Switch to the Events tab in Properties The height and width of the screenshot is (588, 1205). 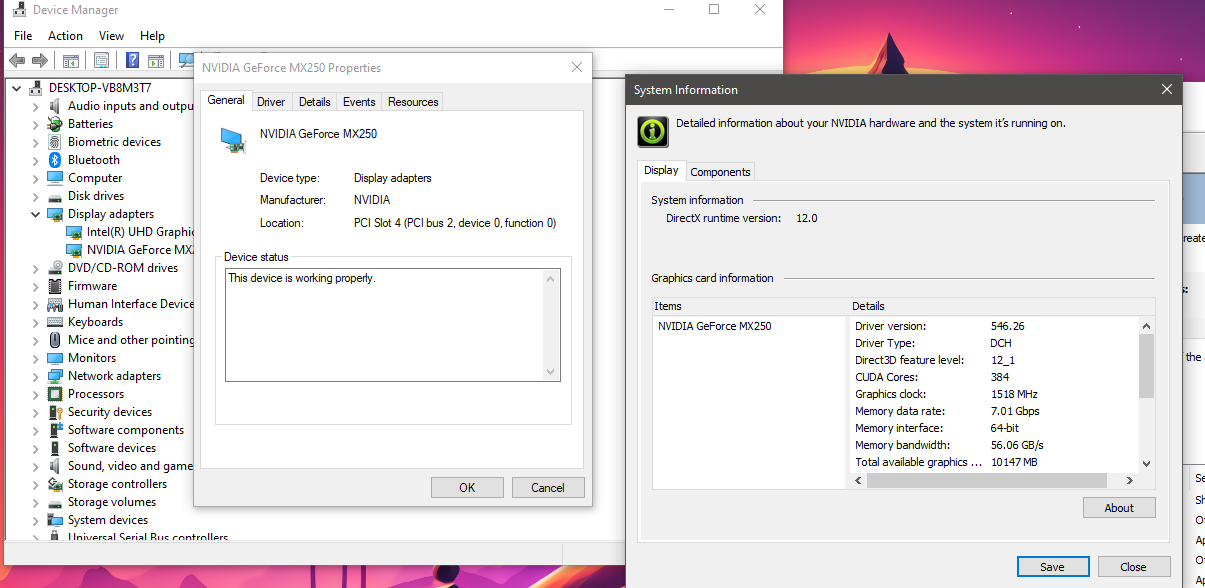[359, 102]
